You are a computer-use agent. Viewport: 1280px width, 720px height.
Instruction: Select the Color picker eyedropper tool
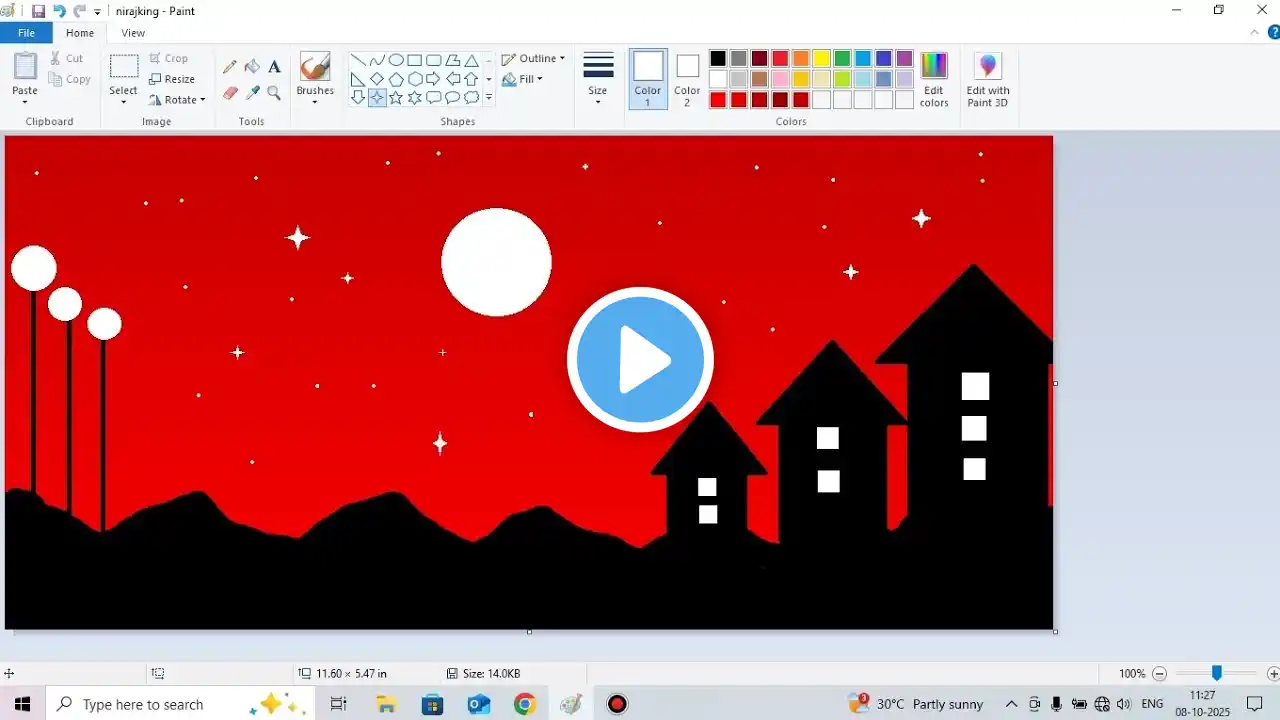tap(252, 93)
